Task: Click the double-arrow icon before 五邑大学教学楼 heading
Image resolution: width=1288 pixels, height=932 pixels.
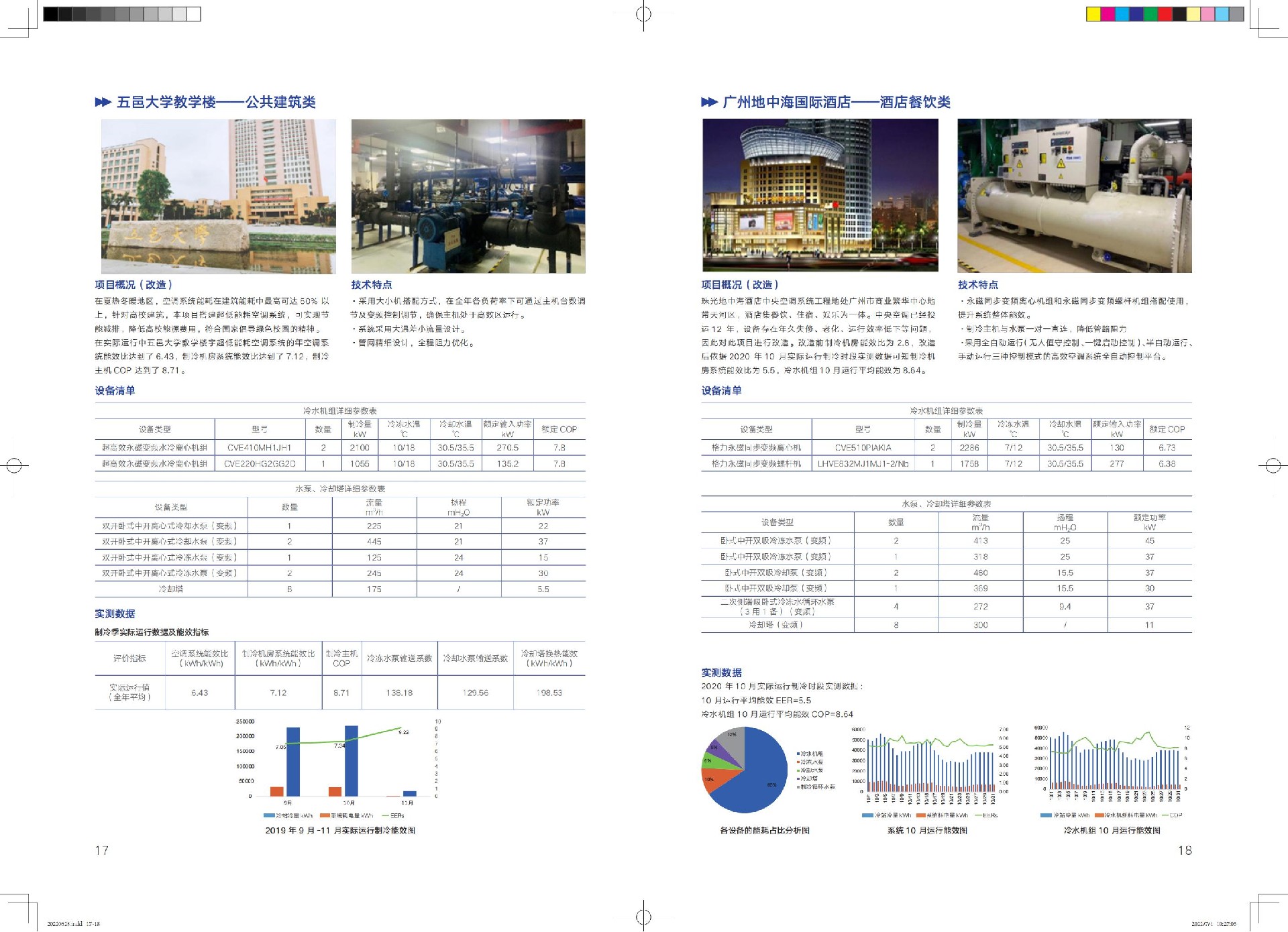Action: coord(103,102)
